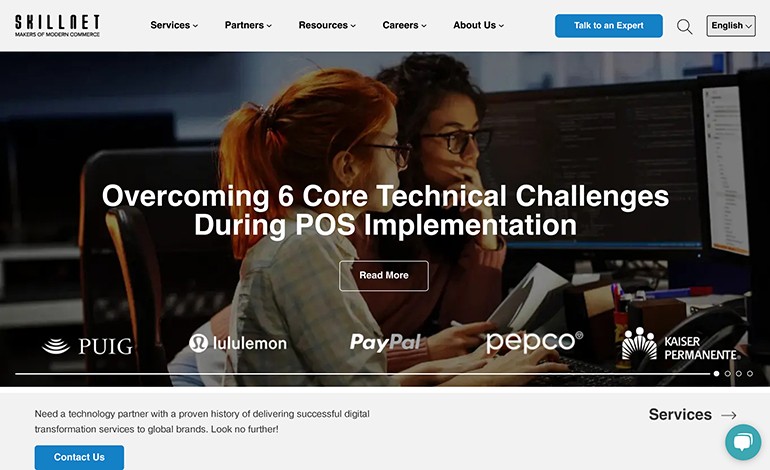Image resolution: width=770 pixels, height=470 pixels.
Task: Click the PUIG client logo
Action: pyautogui.click(x=87, y=346)
